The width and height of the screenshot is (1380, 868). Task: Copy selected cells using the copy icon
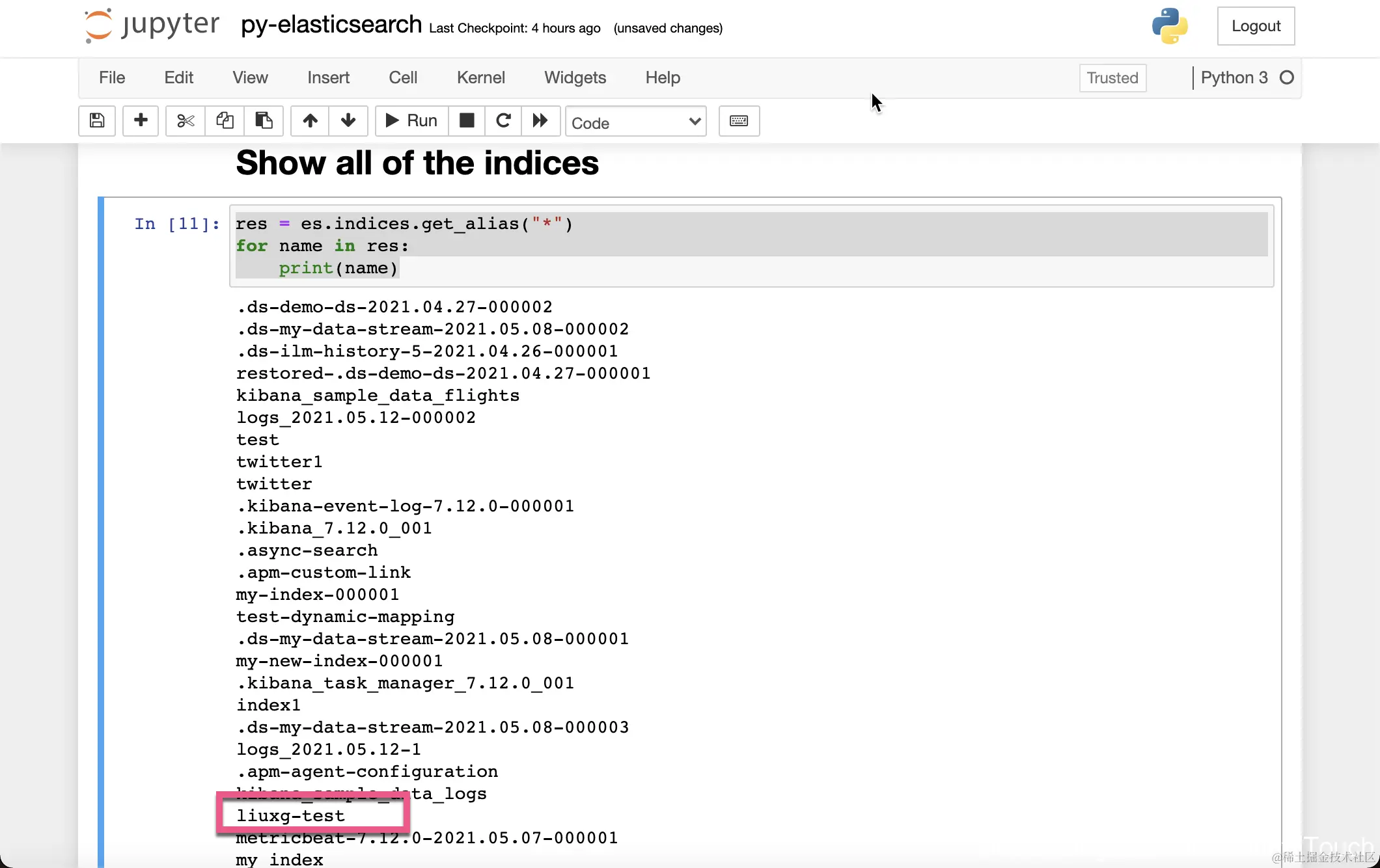(x=225, y=120)
